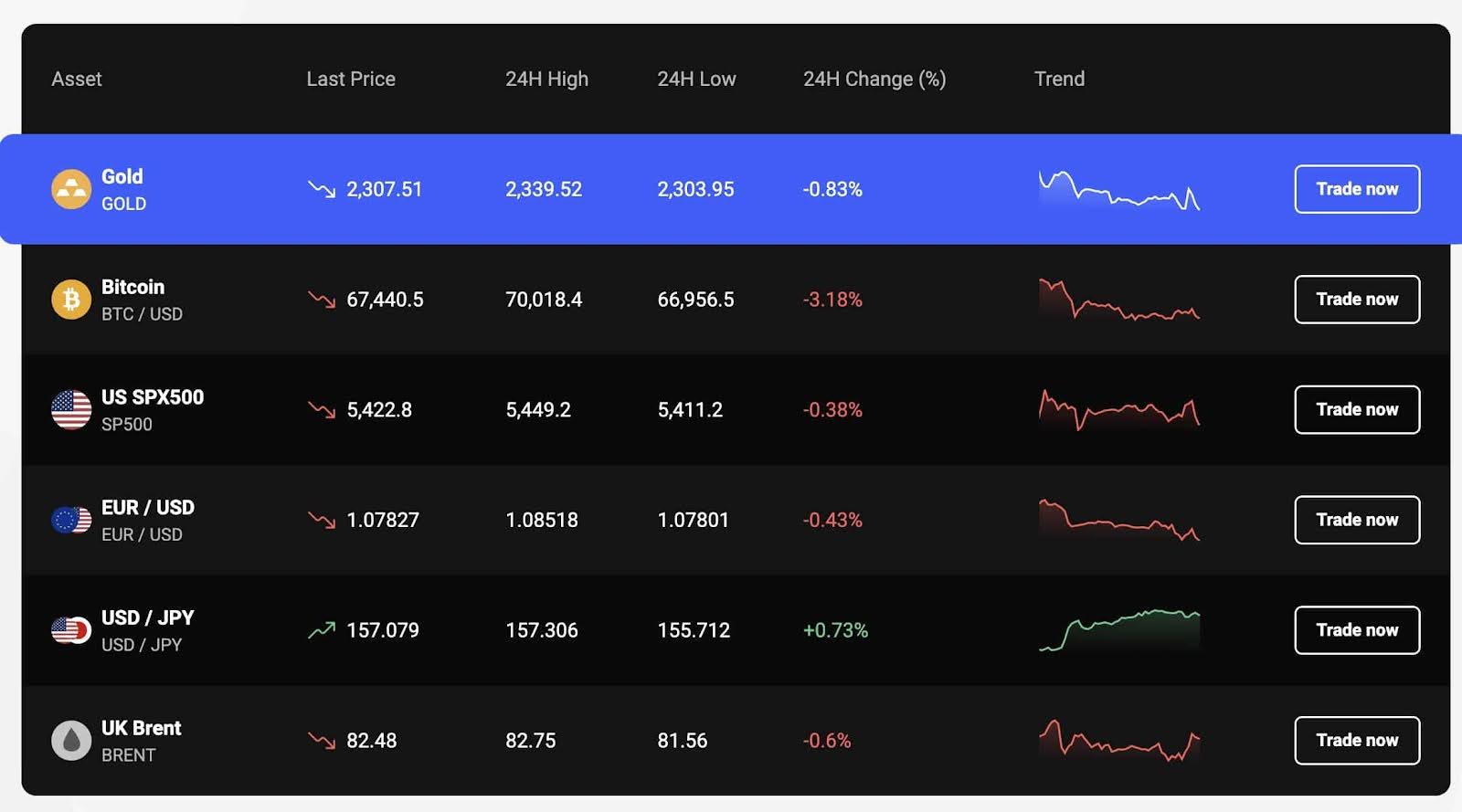Viewport: 1462px width, 812px height.
Task: Click Trade now for EUR/USD
Action: [1356, 520]
